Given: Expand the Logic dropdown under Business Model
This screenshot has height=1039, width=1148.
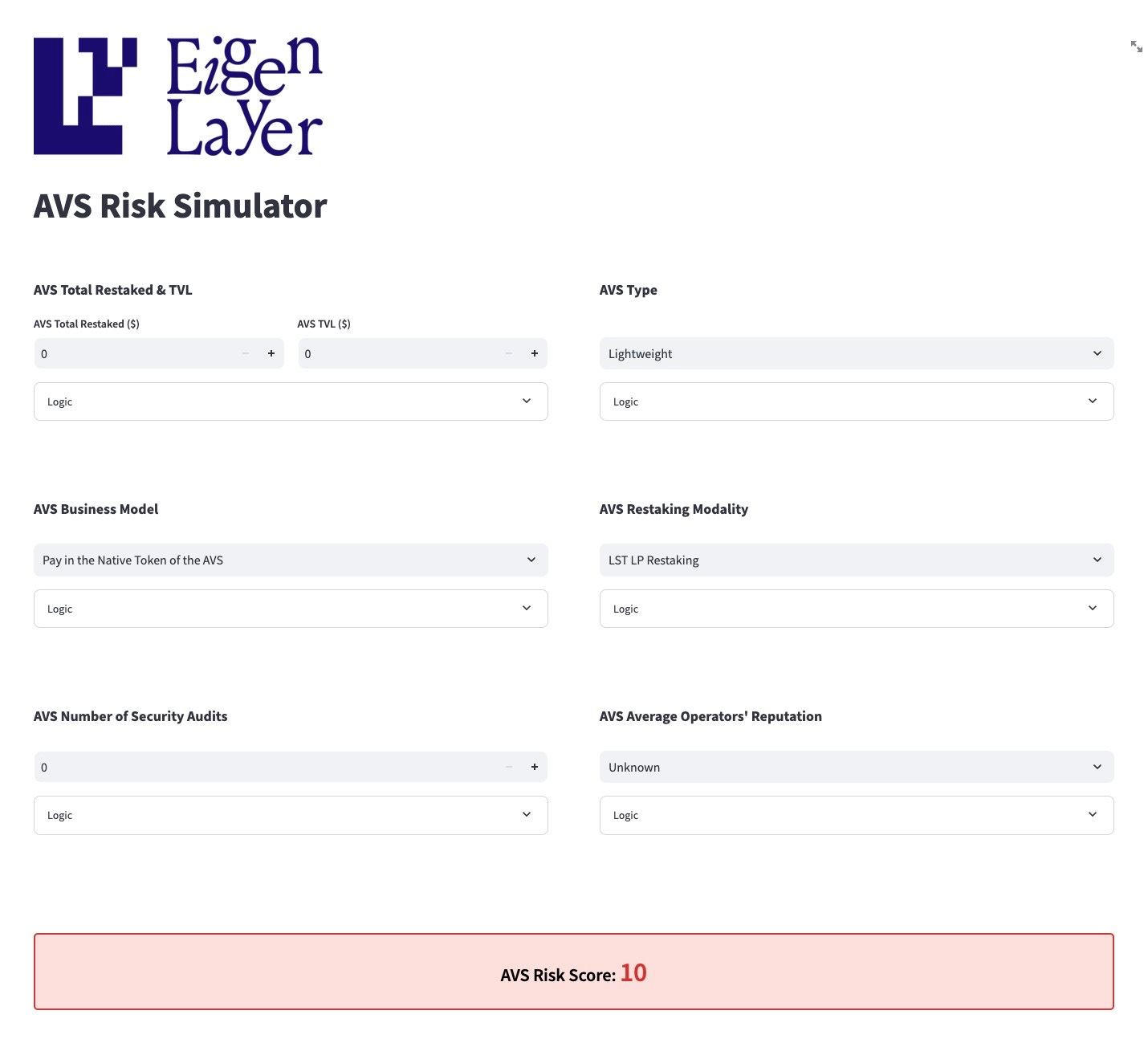Looking at the screenshot, I should tap(291, 608).
